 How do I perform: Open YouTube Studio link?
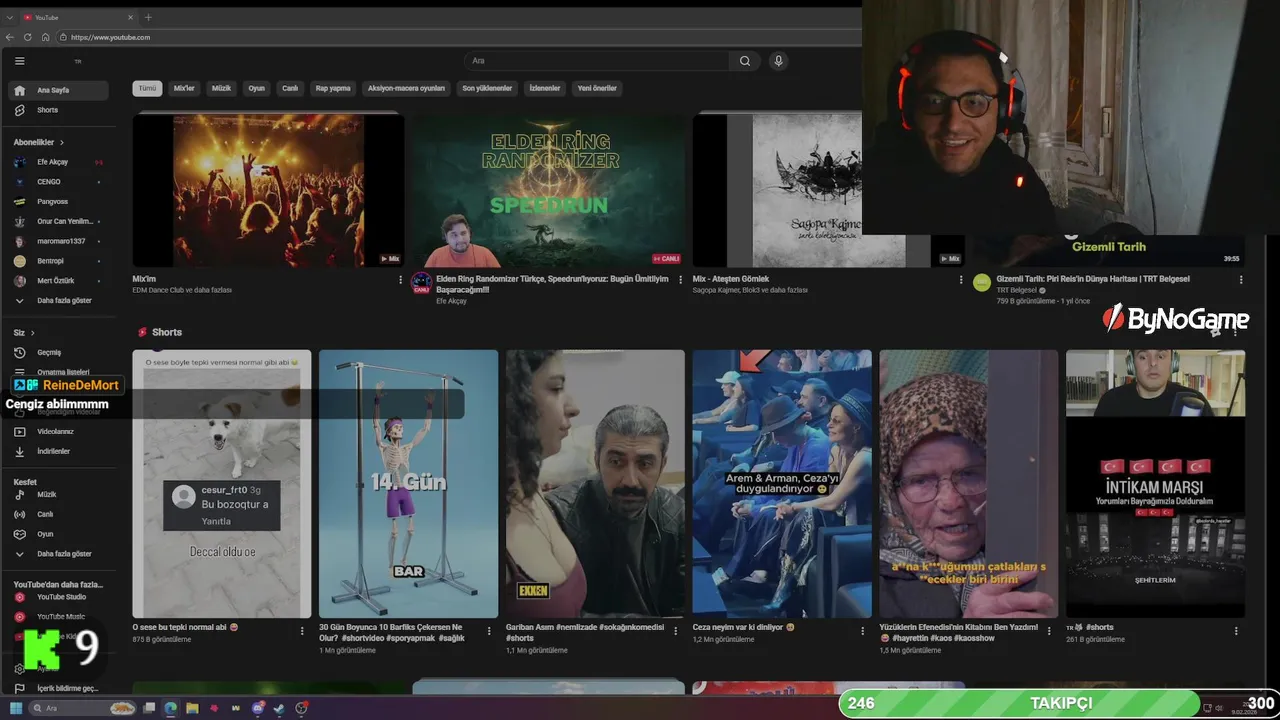coord(58,597)
